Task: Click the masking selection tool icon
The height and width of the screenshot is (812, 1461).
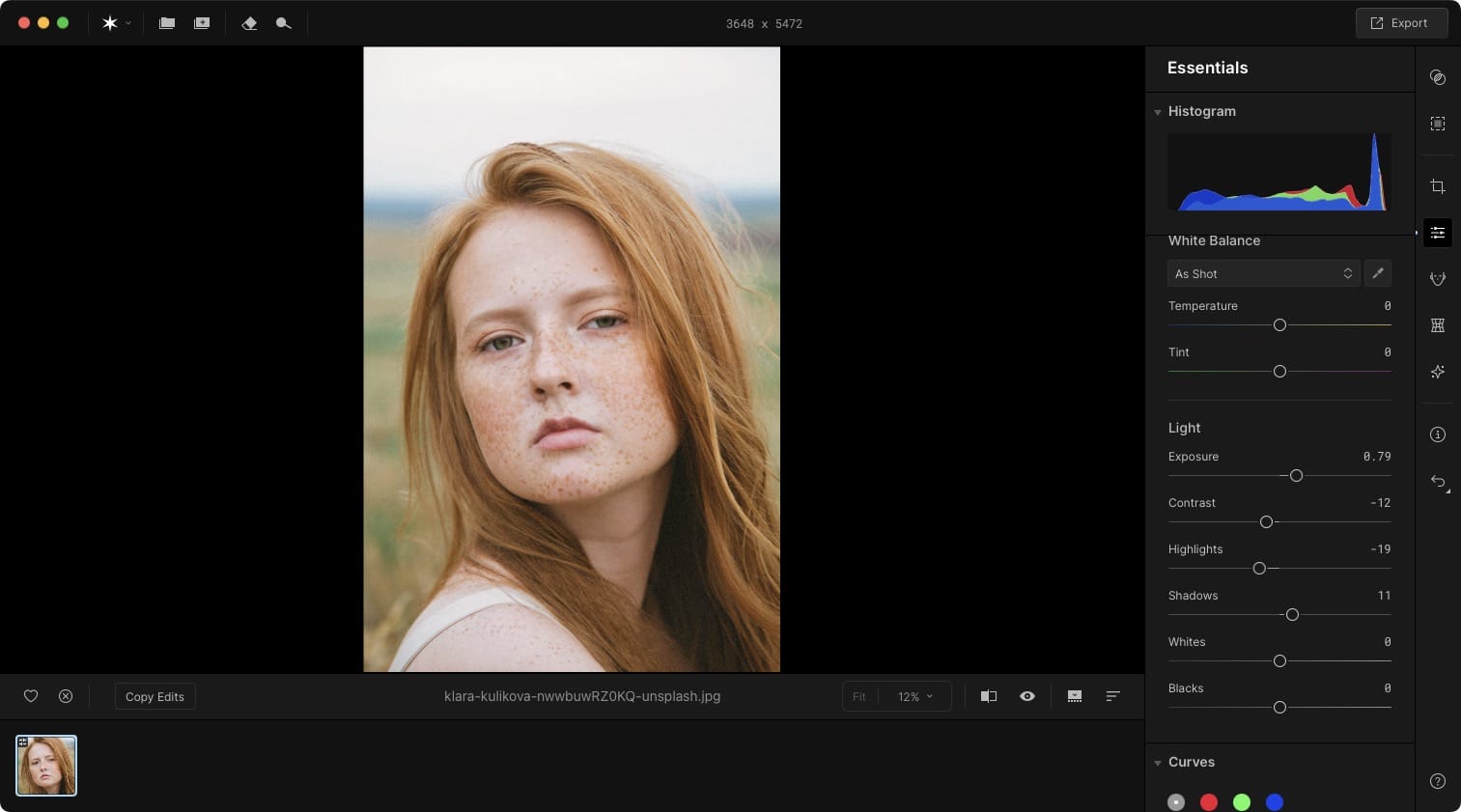Action: point(1438,124)
